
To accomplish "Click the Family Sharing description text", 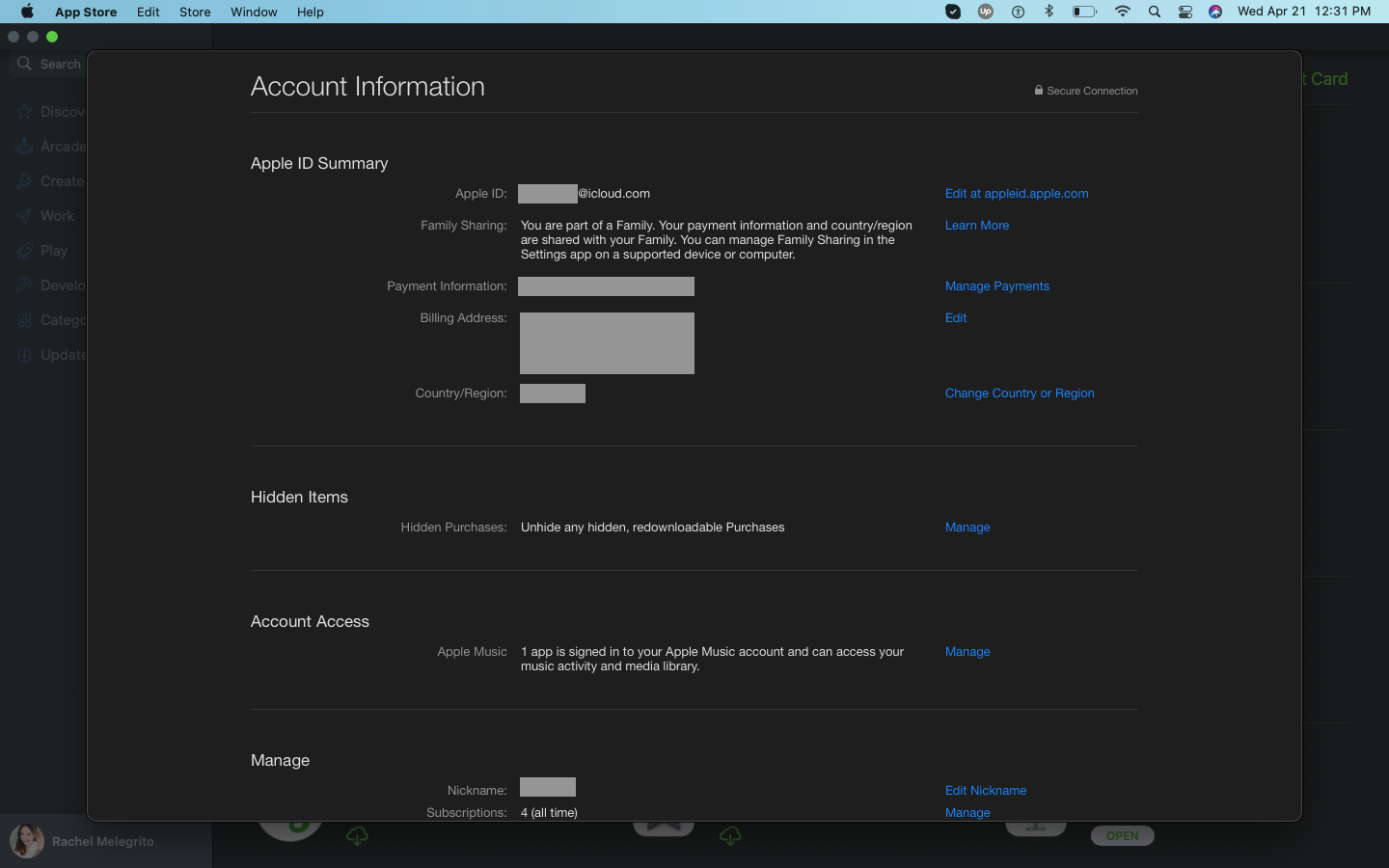I will (717, 240).
